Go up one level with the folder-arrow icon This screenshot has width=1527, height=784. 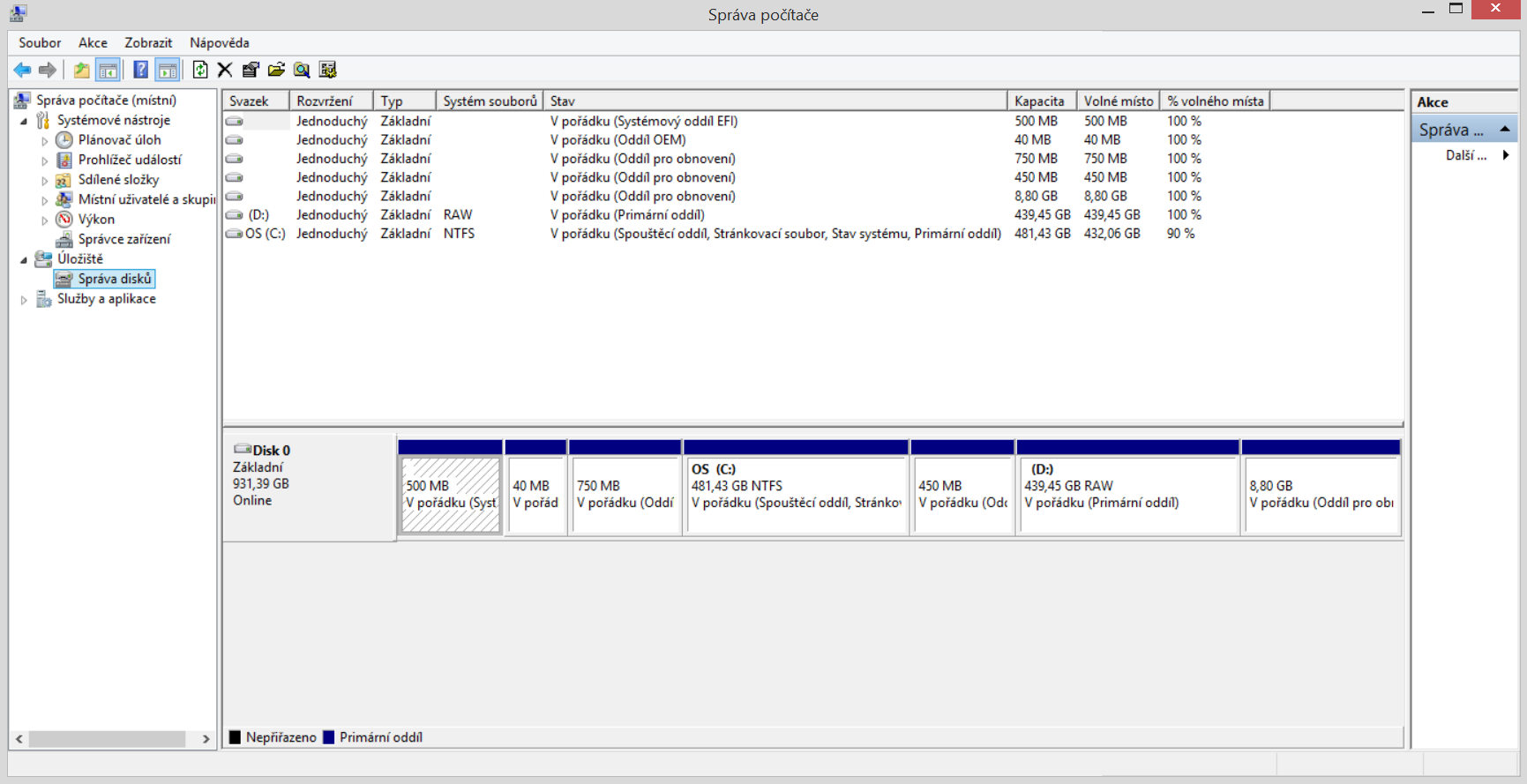coord(81,70)
